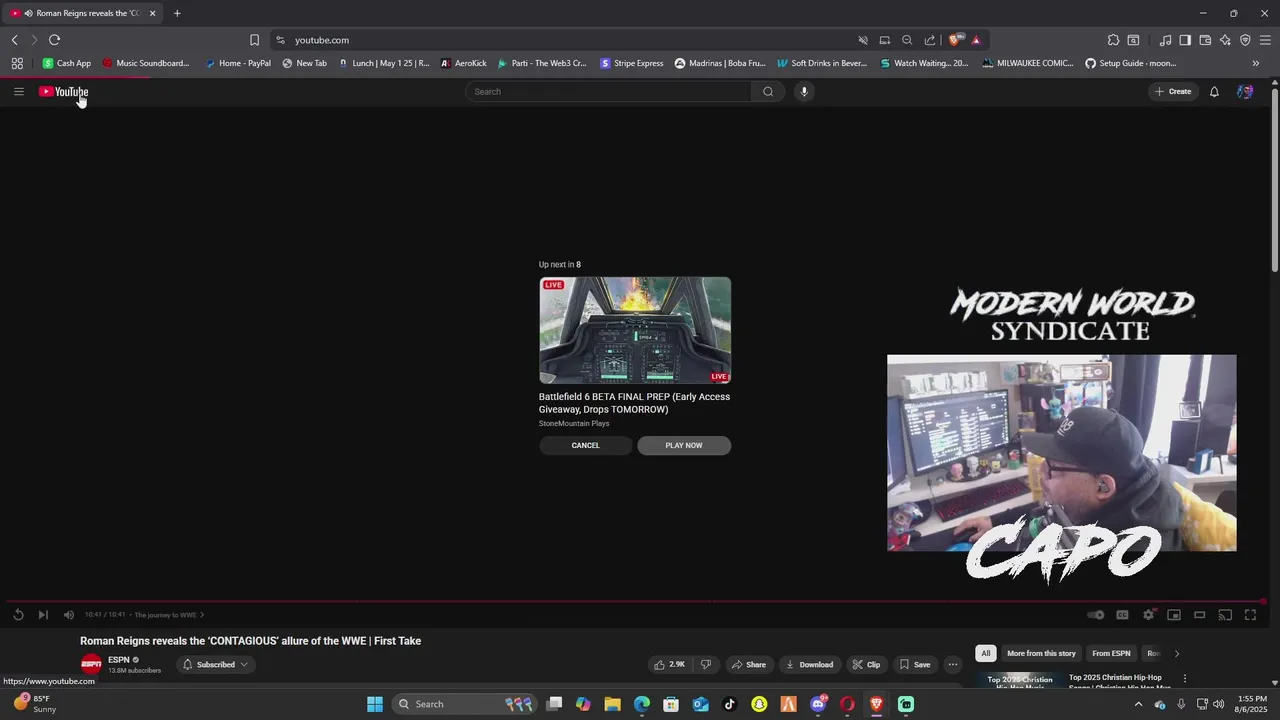The width and height of the screenshot is (1280, 720).
Task: Click into the YouTube search field
Action: point(608,91)
